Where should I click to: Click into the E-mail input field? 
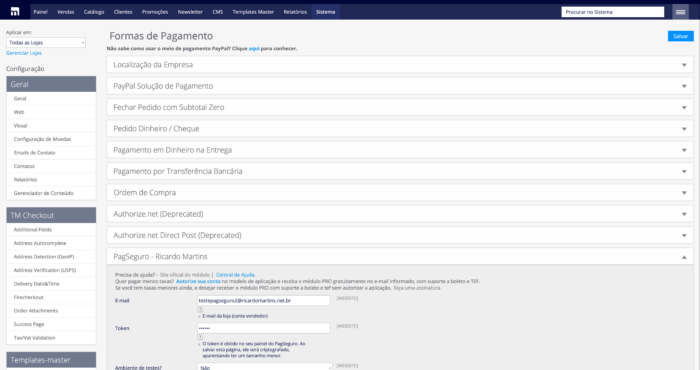click(263, 300)
